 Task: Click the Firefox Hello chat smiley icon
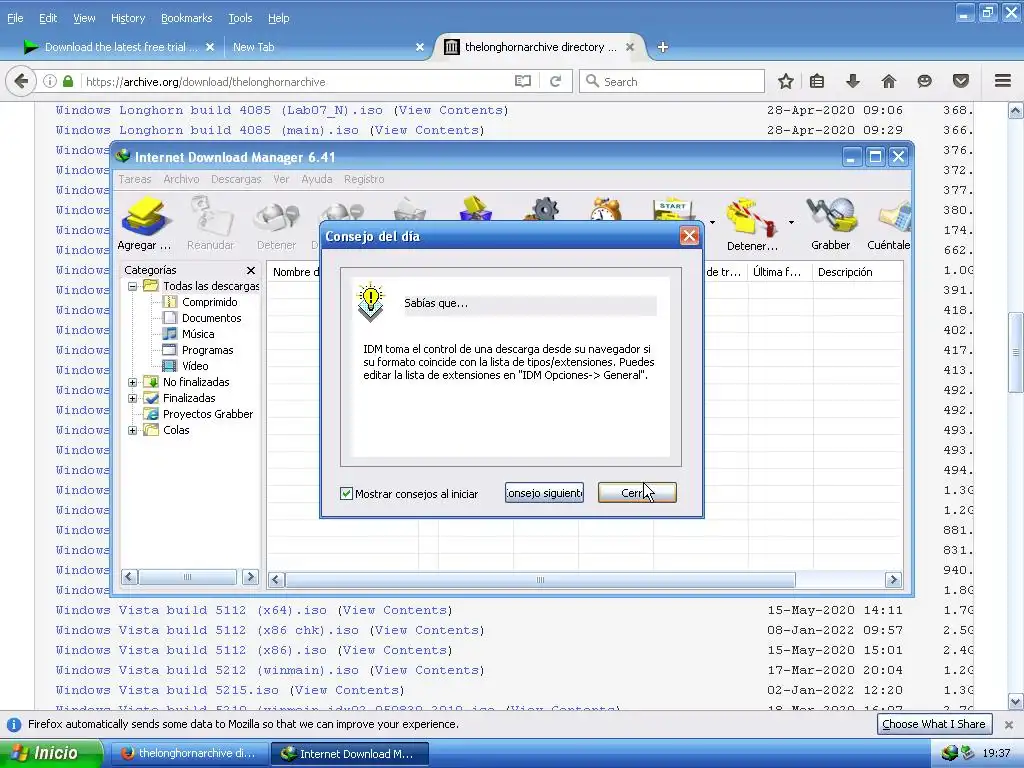924,82
